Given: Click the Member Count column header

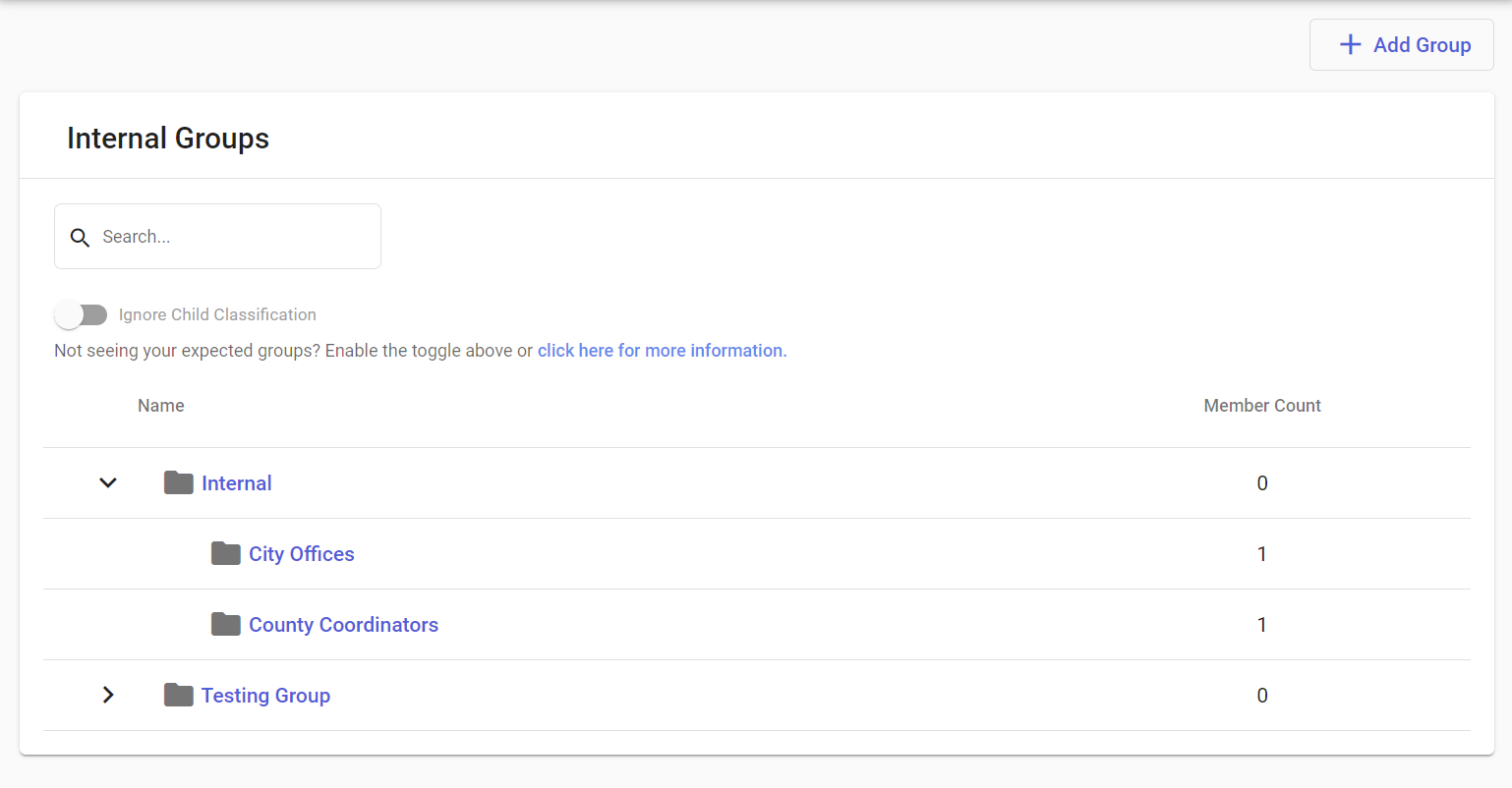Looking at the screenshot, I should tap(1262, 406).
